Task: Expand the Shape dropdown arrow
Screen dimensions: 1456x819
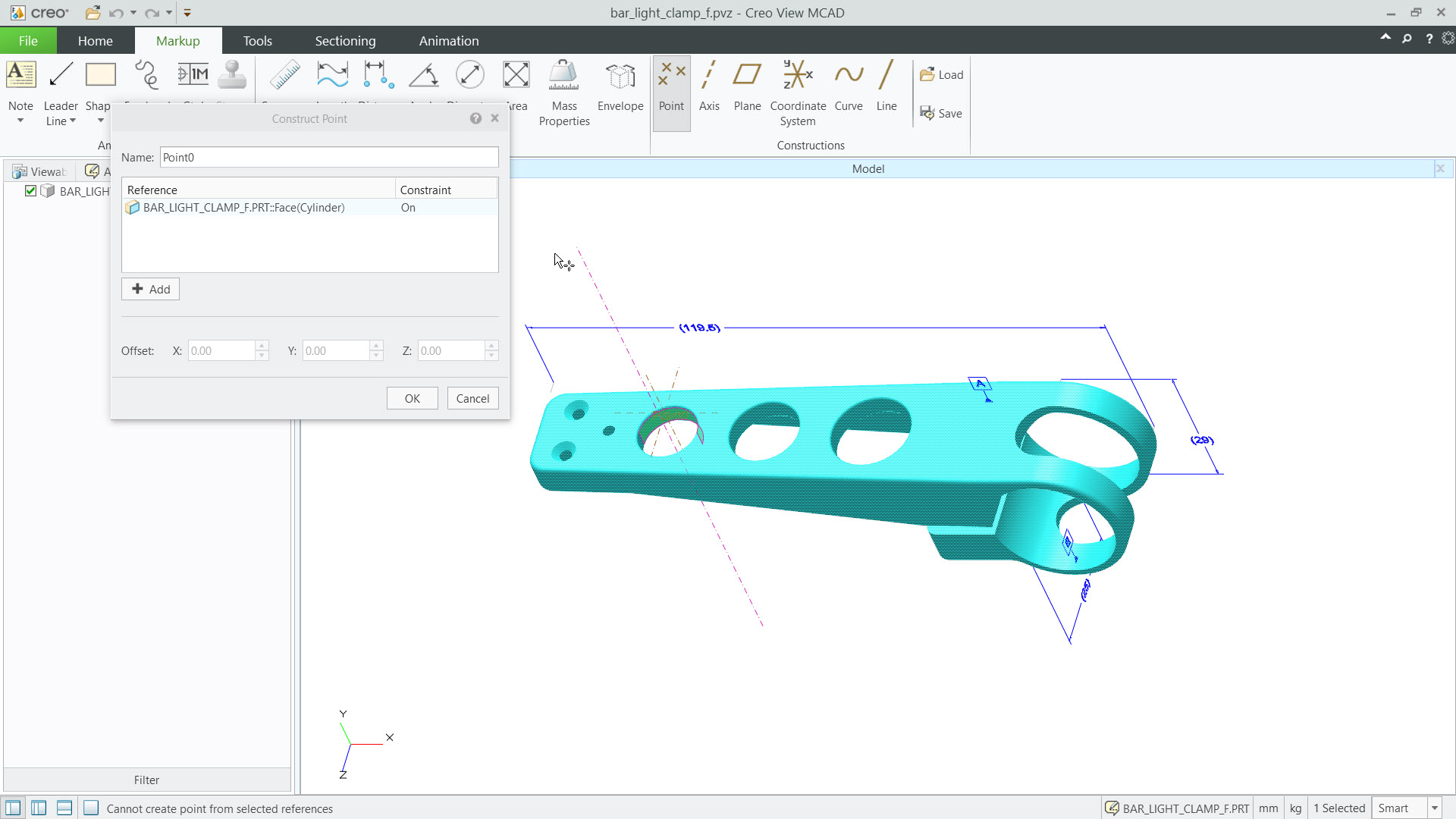Action: point(100,121)
